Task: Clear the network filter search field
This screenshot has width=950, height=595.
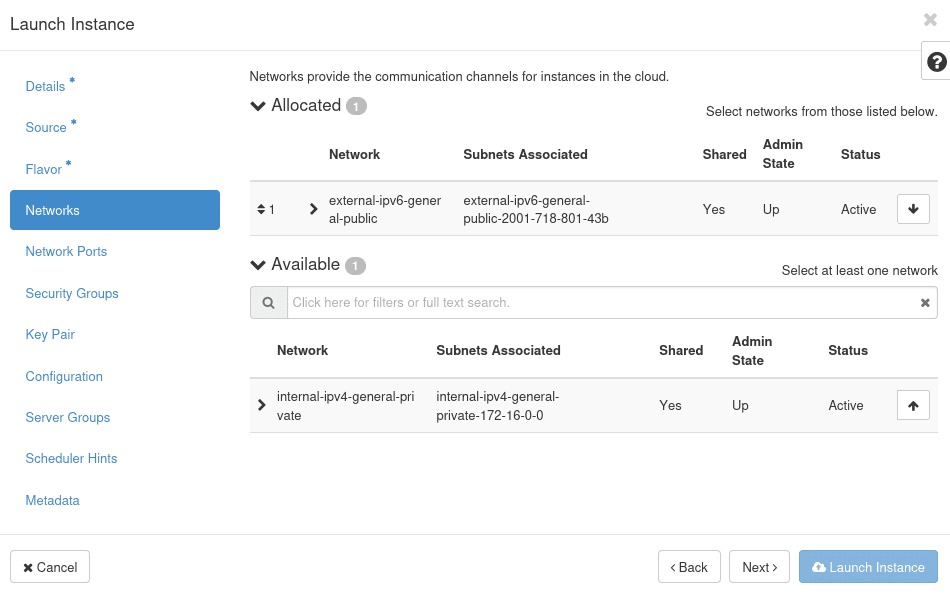Action: point(925,303)
